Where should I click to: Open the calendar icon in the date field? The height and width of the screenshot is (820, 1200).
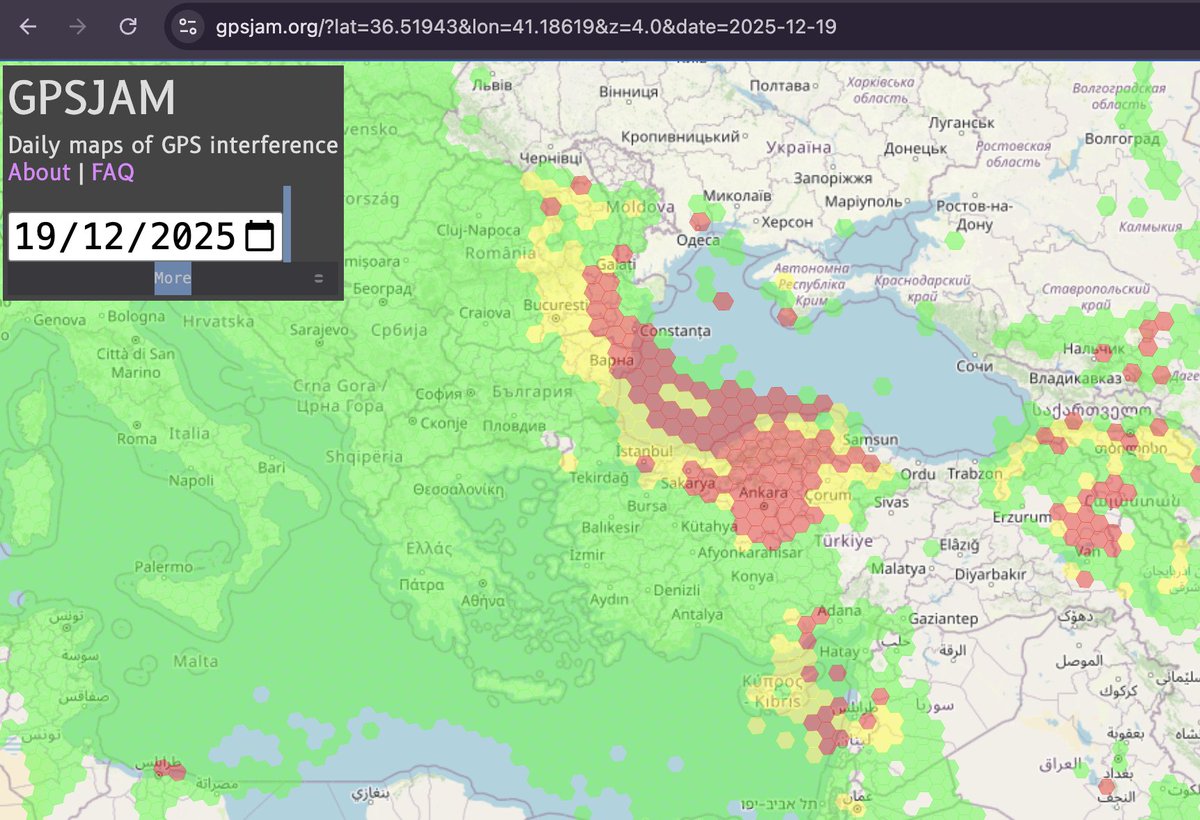tap(258, 237)
